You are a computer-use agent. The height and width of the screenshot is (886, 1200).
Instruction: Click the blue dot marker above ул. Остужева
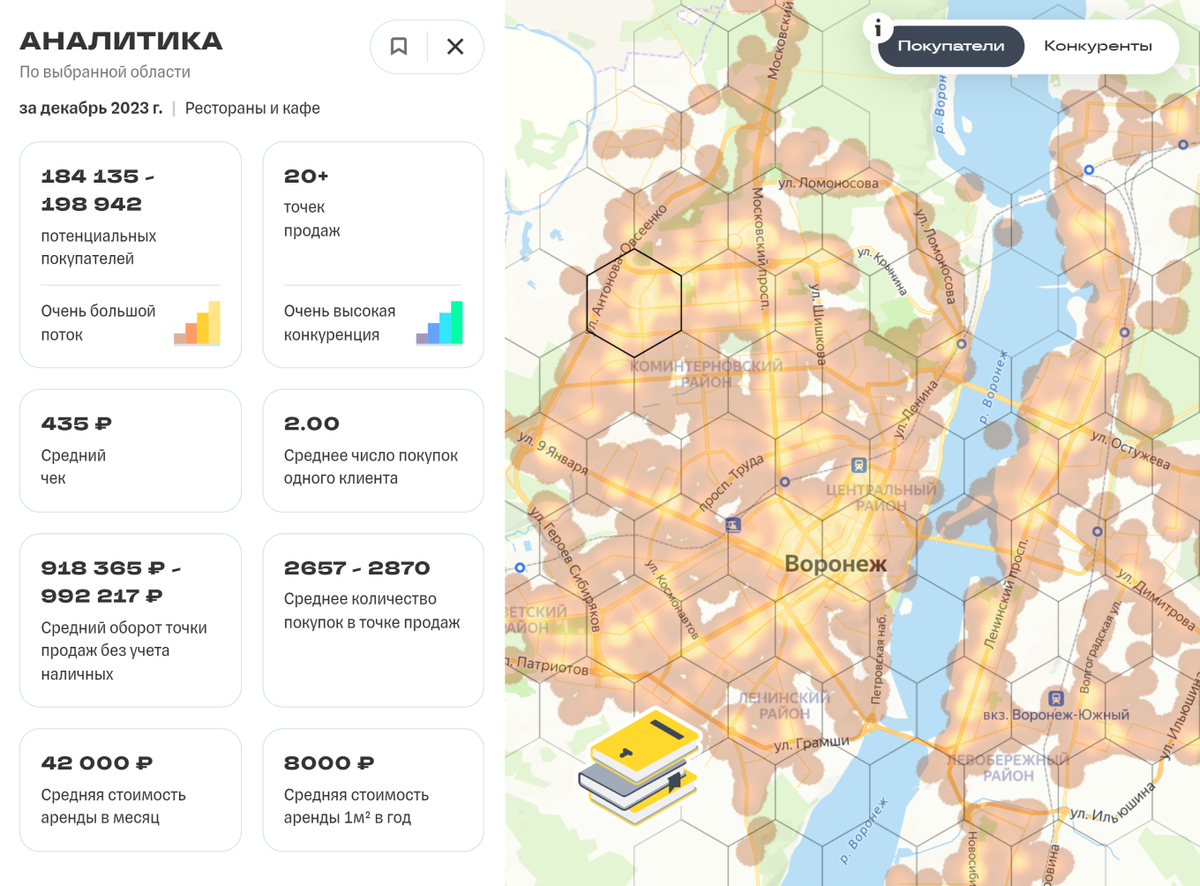coord(1125,332)
